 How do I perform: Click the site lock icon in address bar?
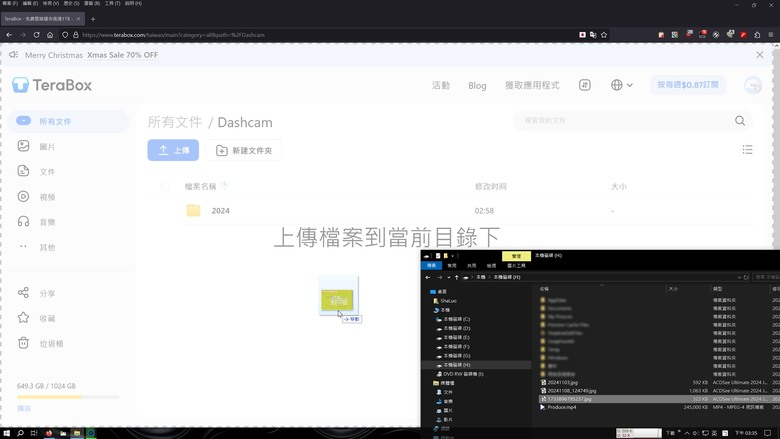coord(76,35)
